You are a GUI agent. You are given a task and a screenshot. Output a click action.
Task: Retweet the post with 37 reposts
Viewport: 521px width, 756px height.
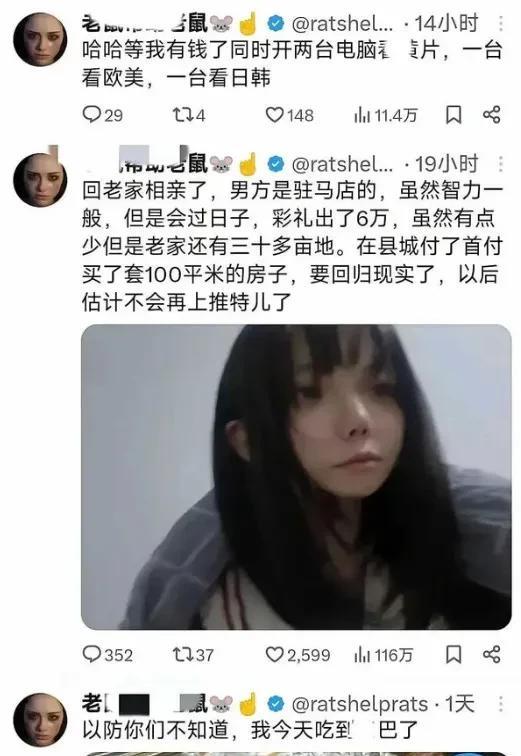coord(193,654)
